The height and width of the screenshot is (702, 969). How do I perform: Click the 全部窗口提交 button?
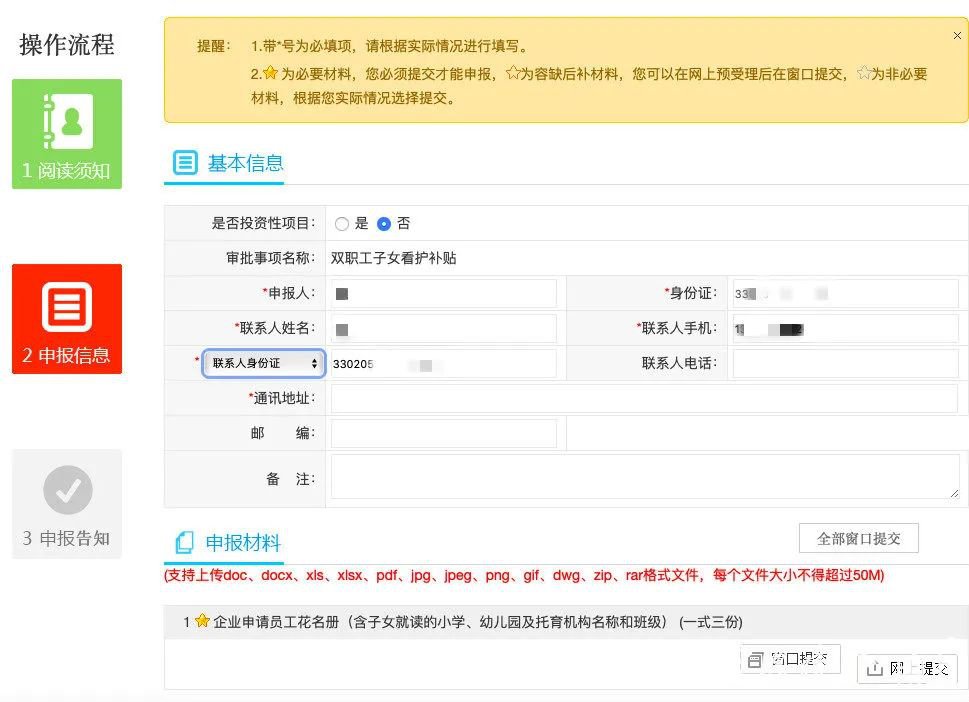point(858,538)
